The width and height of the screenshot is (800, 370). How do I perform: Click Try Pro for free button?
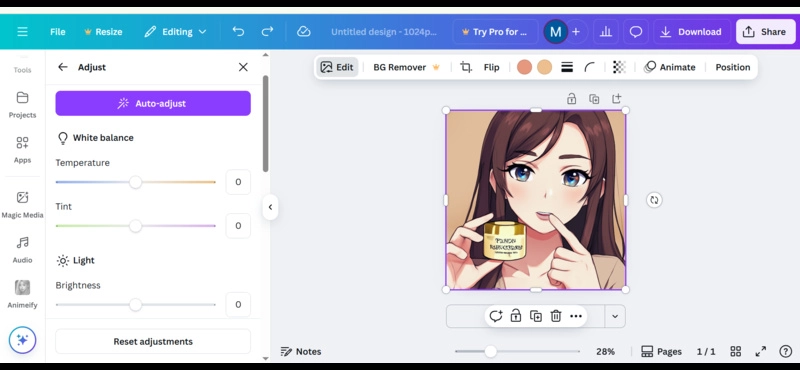[495, 32]
